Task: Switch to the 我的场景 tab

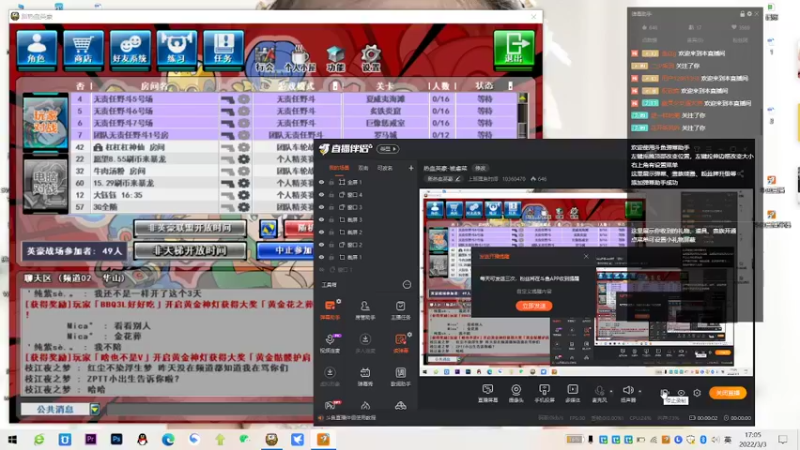Action: click(339, 168)
